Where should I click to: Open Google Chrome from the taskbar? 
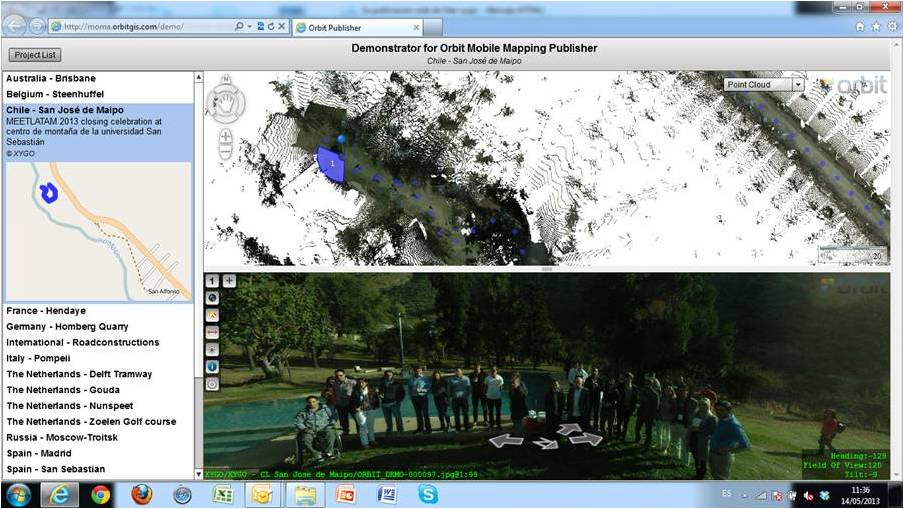tap(100, 495)
